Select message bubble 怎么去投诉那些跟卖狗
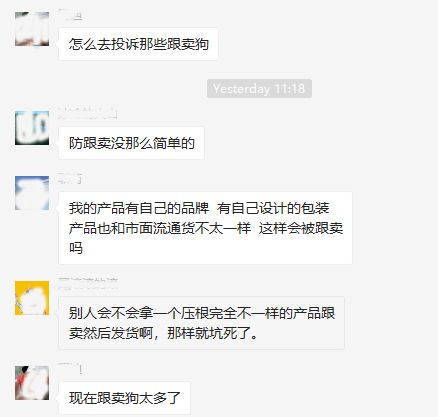 click(138, 44)
